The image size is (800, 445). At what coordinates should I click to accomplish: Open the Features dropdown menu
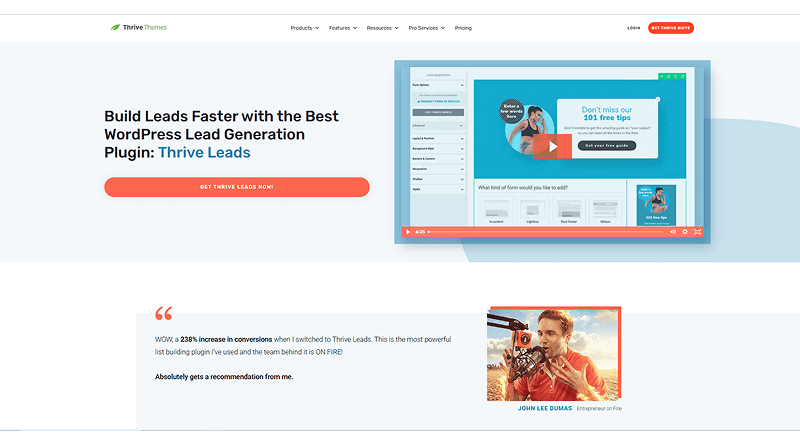pyautogui.click(x=342, y=28)
